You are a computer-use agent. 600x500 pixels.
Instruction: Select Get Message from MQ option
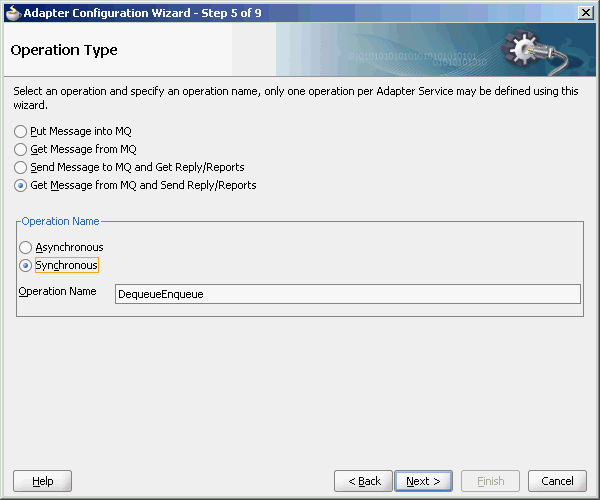21,149
